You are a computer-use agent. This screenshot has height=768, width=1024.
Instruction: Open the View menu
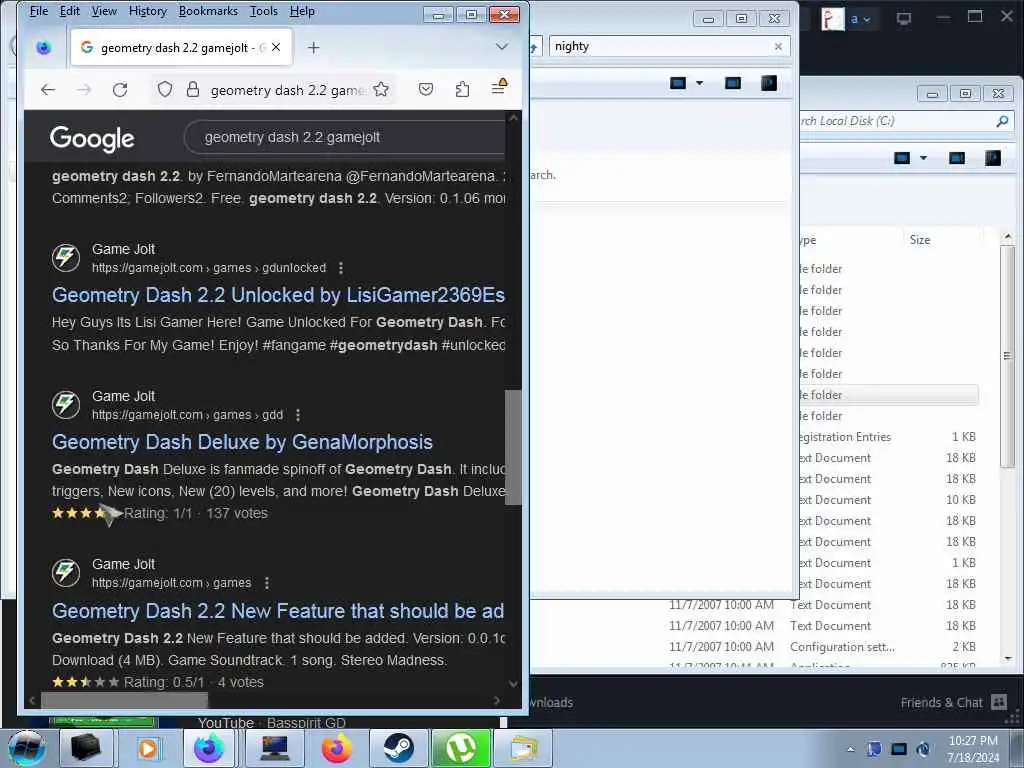(104, 11)
